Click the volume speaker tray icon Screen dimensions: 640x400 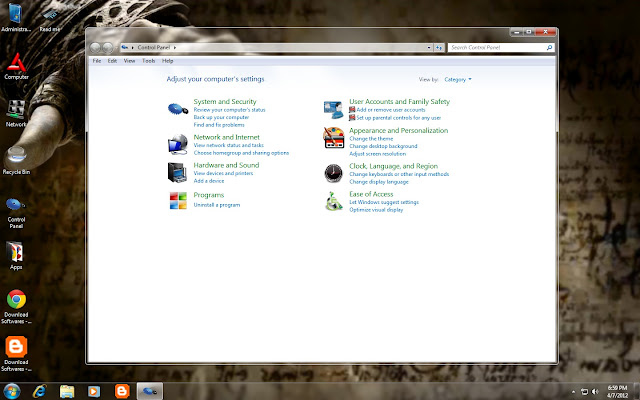595,392
